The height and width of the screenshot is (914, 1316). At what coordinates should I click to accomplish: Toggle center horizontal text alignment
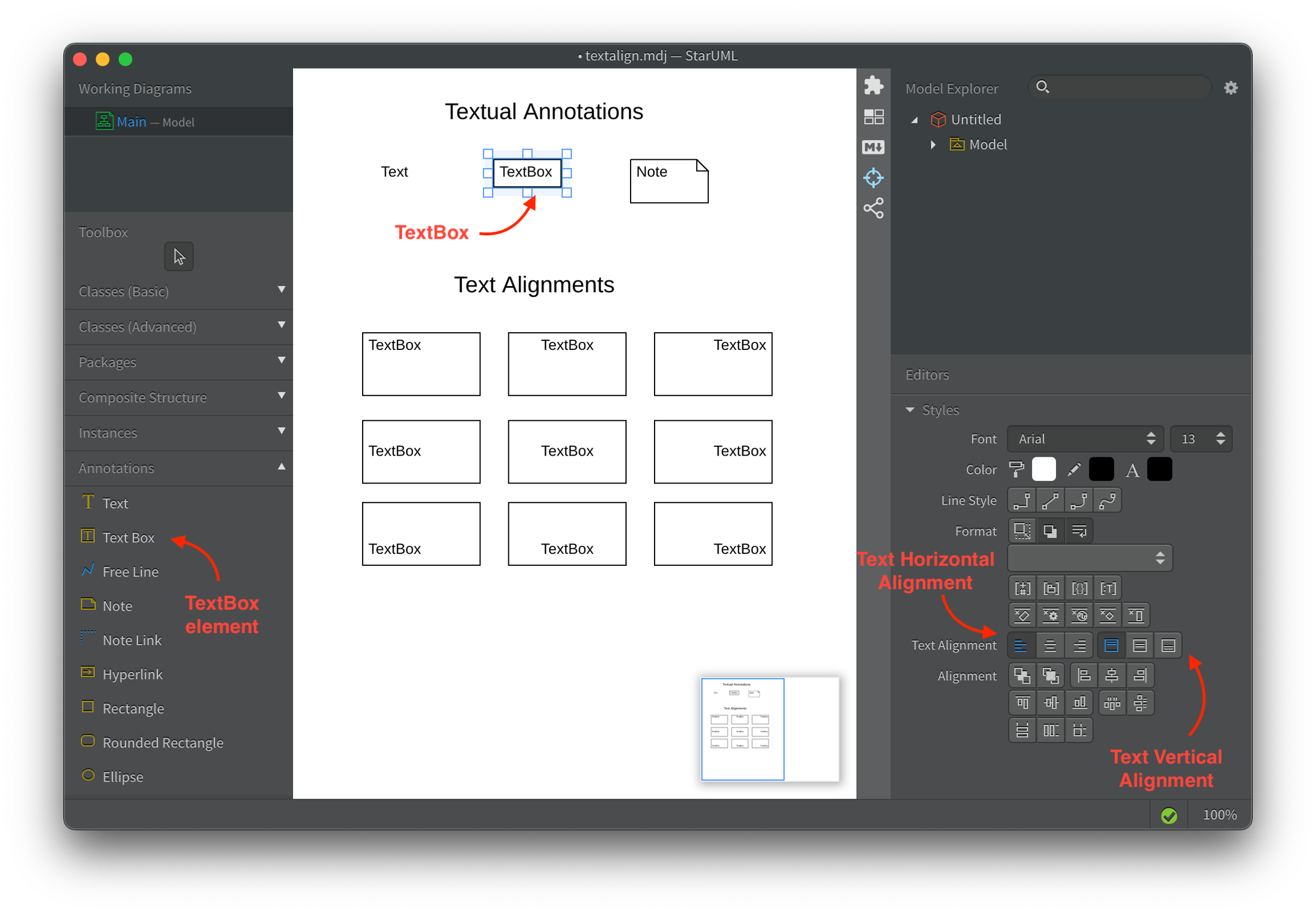[x=1050, y=646]
